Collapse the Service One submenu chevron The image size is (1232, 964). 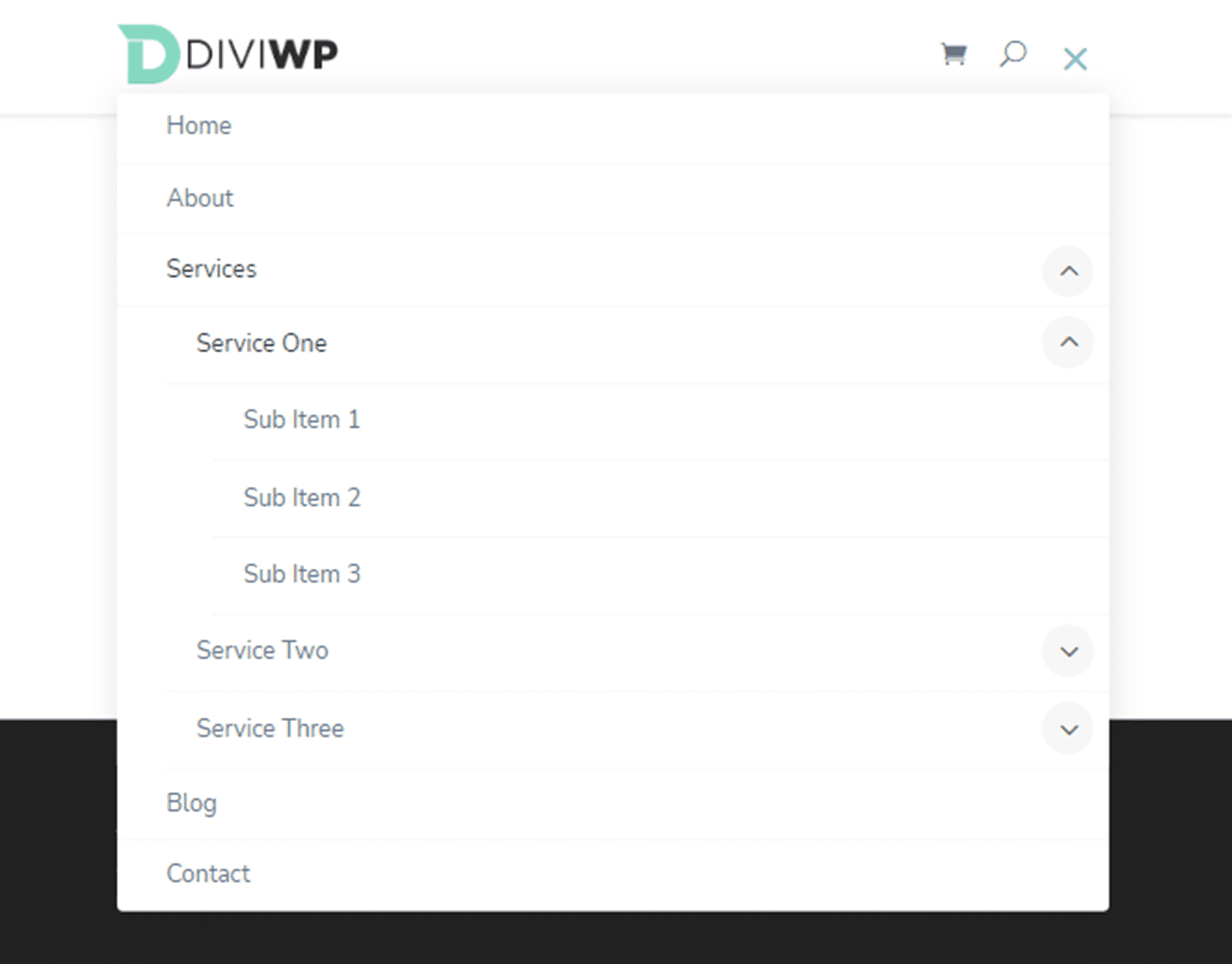tap(1068, 342)
